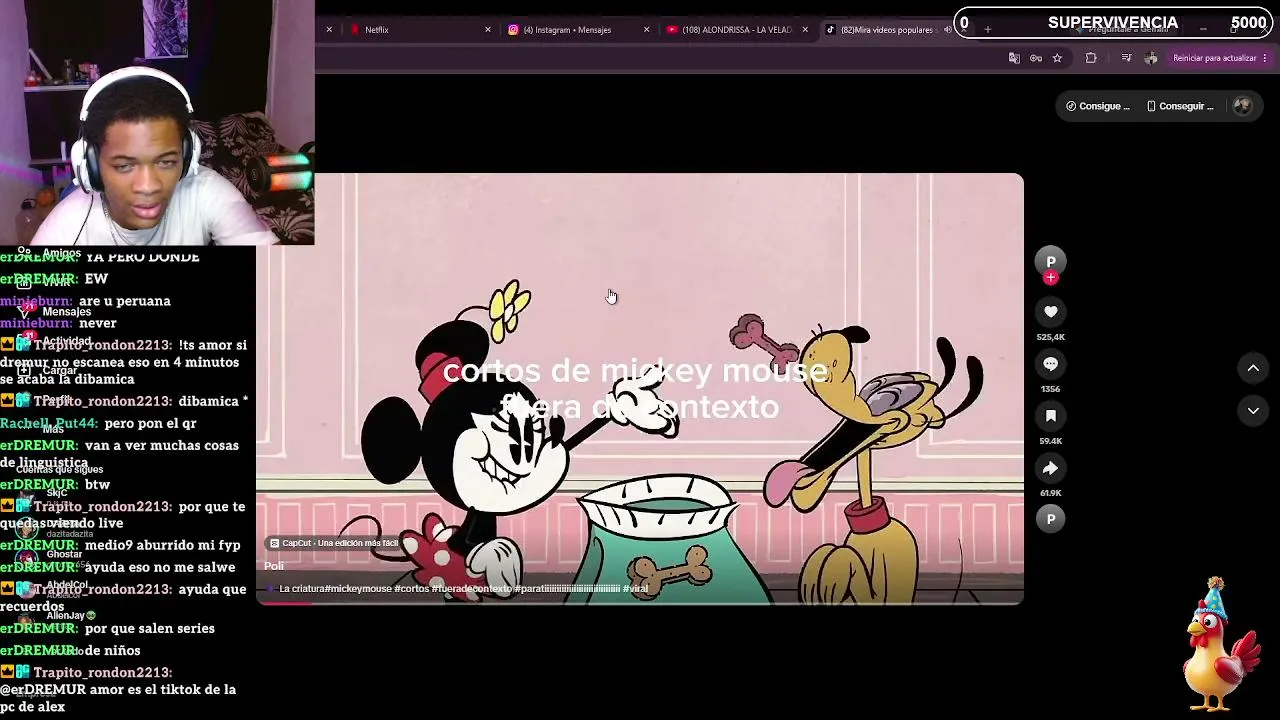1280x720 pixels.
Task: Open the browser extensions puzzle icon
Action: pyautogui.click(x=1091, y=58)
